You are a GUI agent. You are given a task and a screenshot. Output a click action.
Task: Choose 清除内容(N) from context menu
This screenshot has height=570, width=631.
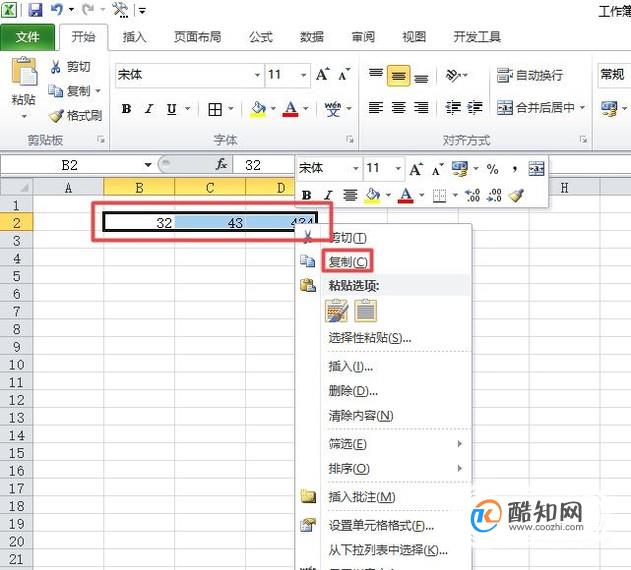[361, 415]
